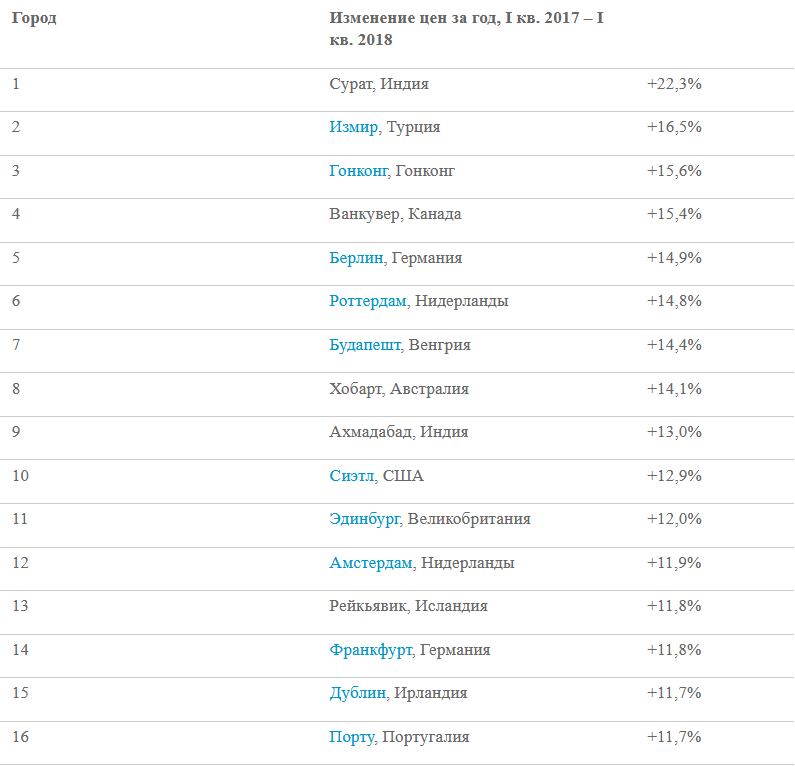The width and height of the screenshot is (795, 766).
Task: Click the +22,3% price change value
Action: (674, 84)
